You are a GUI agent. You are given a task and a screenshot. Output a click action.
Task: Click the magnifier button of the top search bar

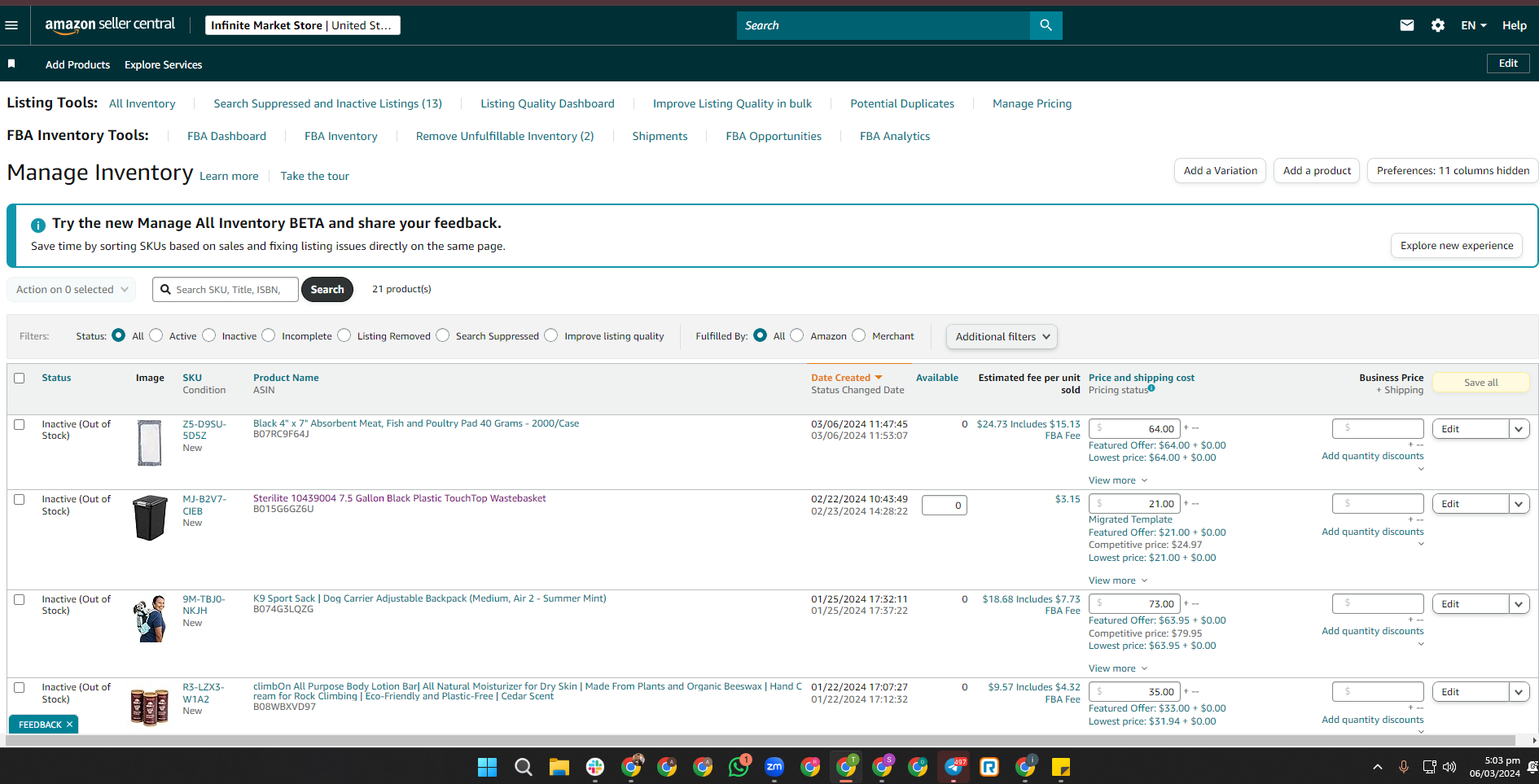click(1046, 25)
